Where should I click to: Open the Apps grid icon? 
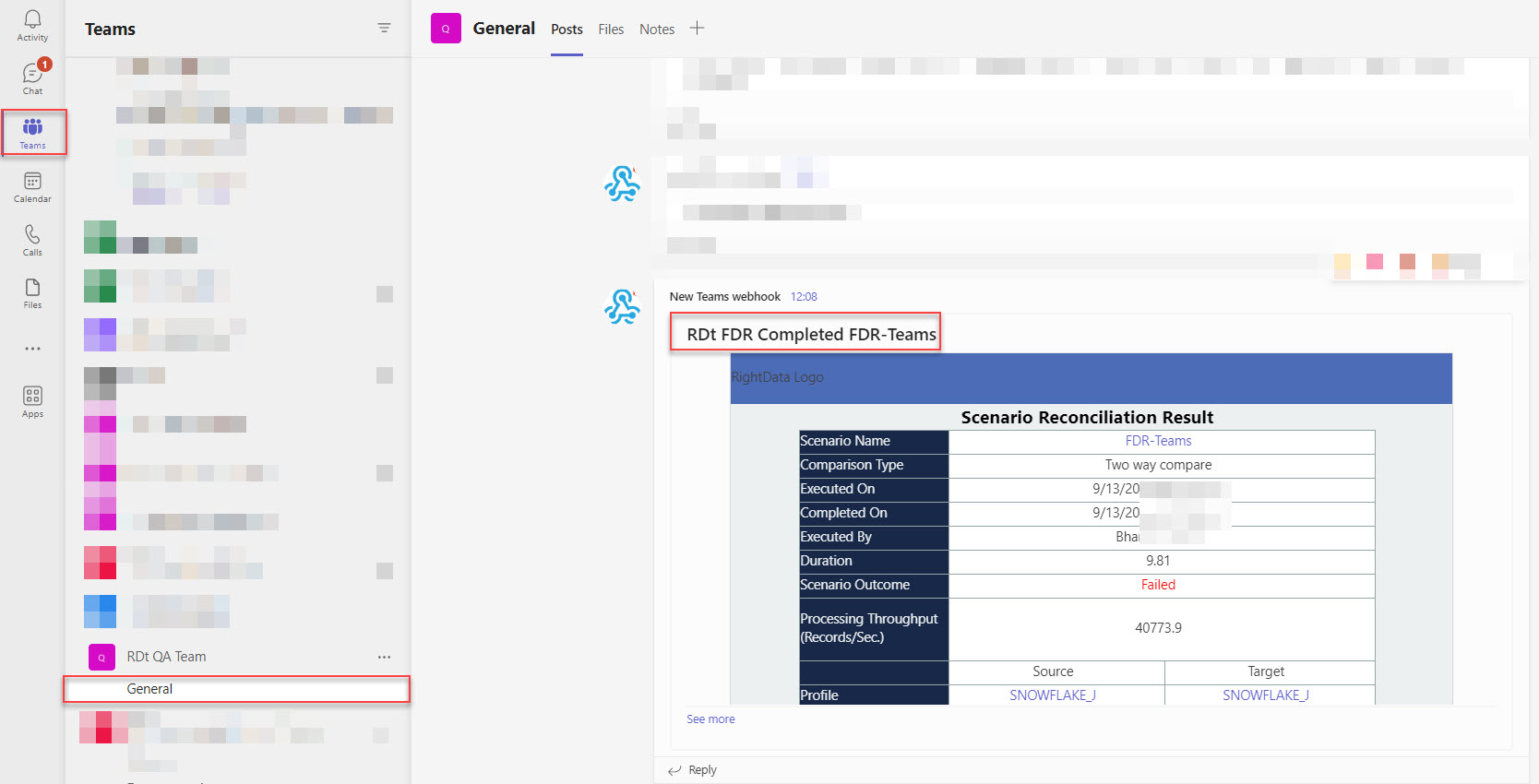32,402
